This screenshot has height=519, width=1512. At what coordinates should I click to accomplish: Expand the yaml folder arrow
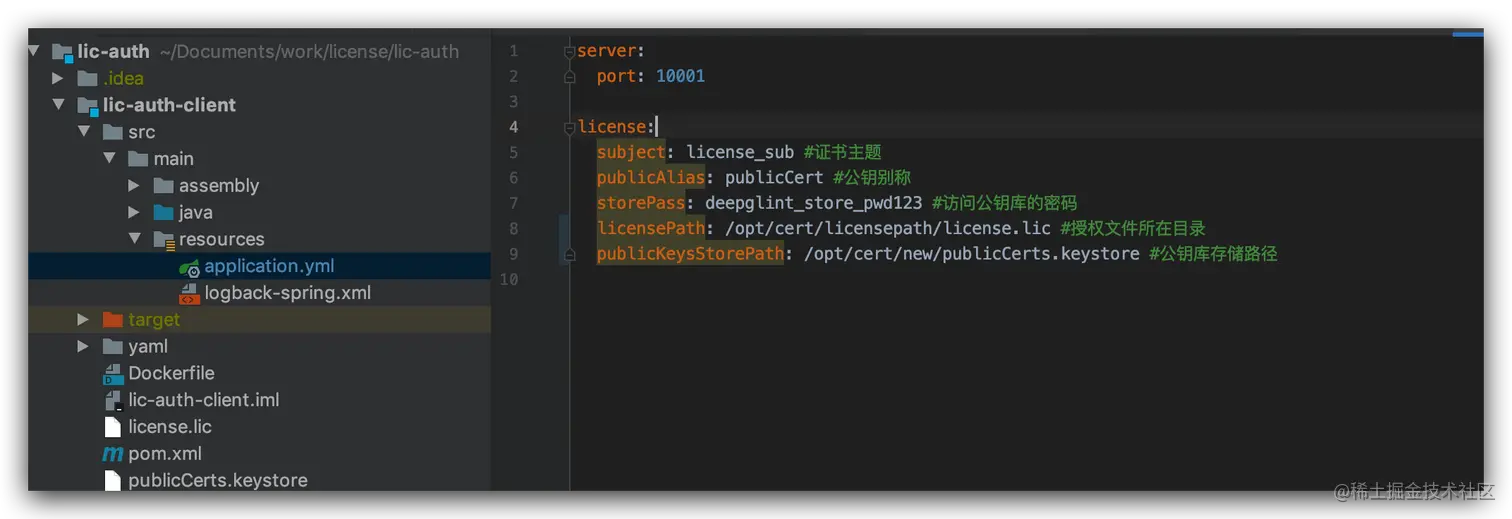(x=83, y=346)
